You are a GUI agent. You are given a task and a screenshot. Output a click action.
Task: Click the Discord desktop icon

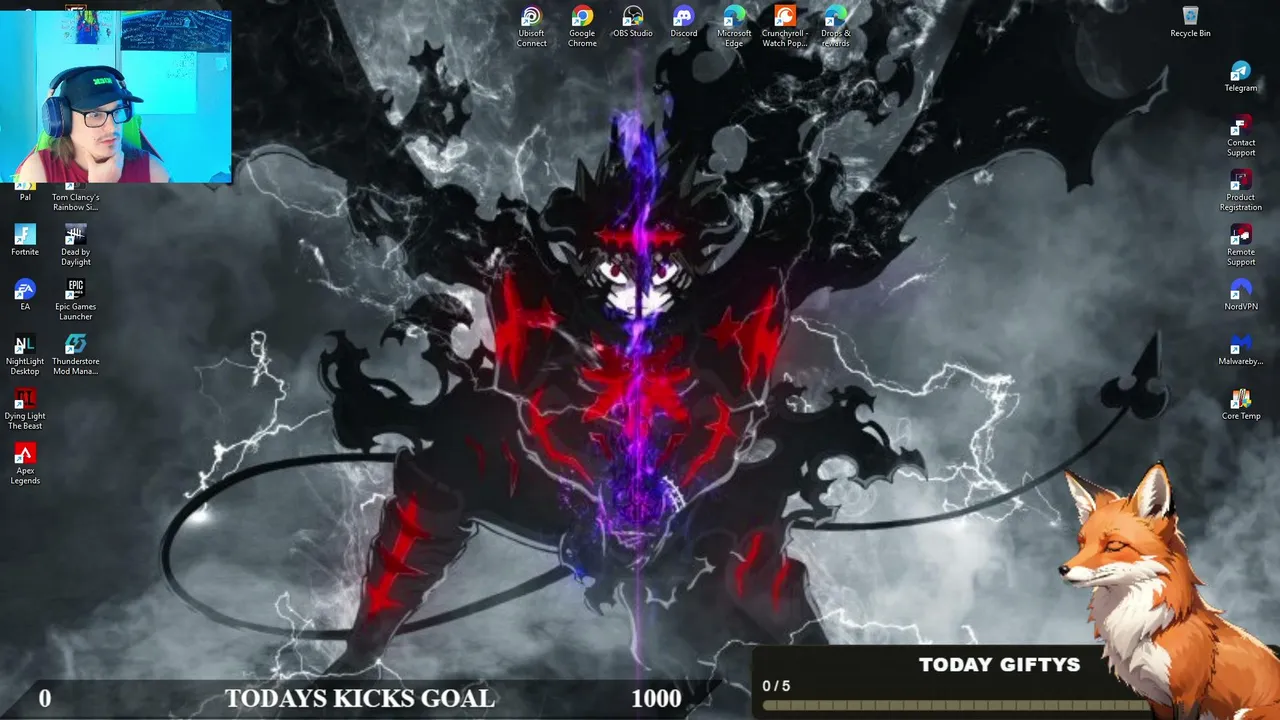[x=683, y=22]
